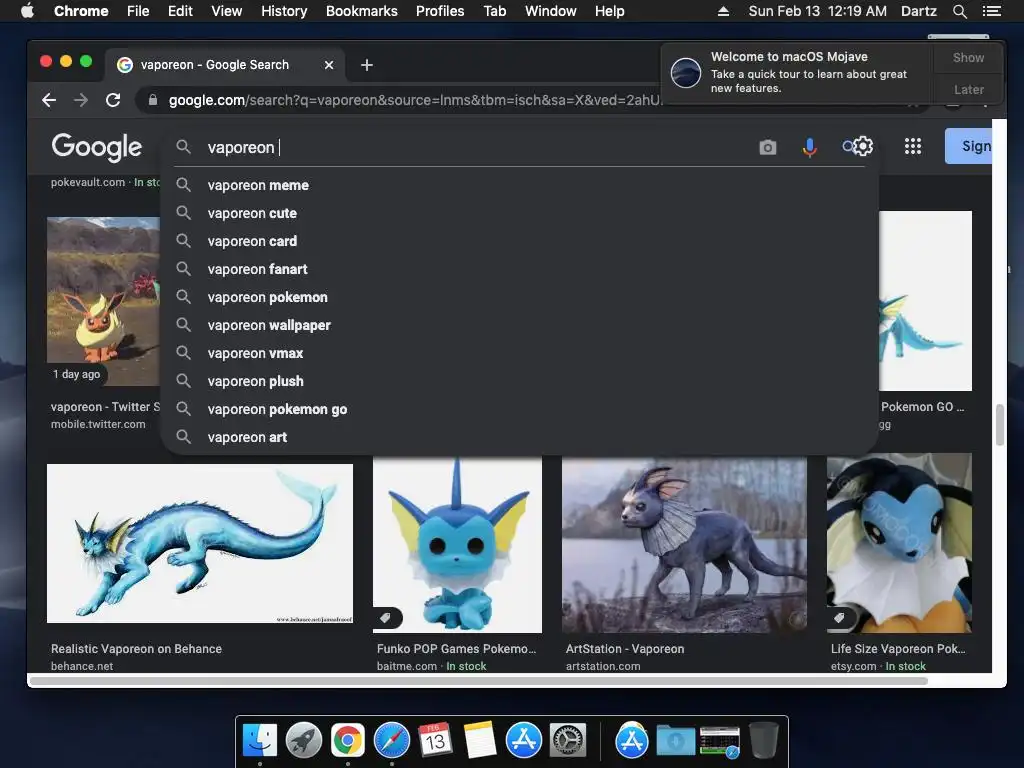Open Life Size Vaporeon Pok... link
1024x768 pixels.
point(897,648)
